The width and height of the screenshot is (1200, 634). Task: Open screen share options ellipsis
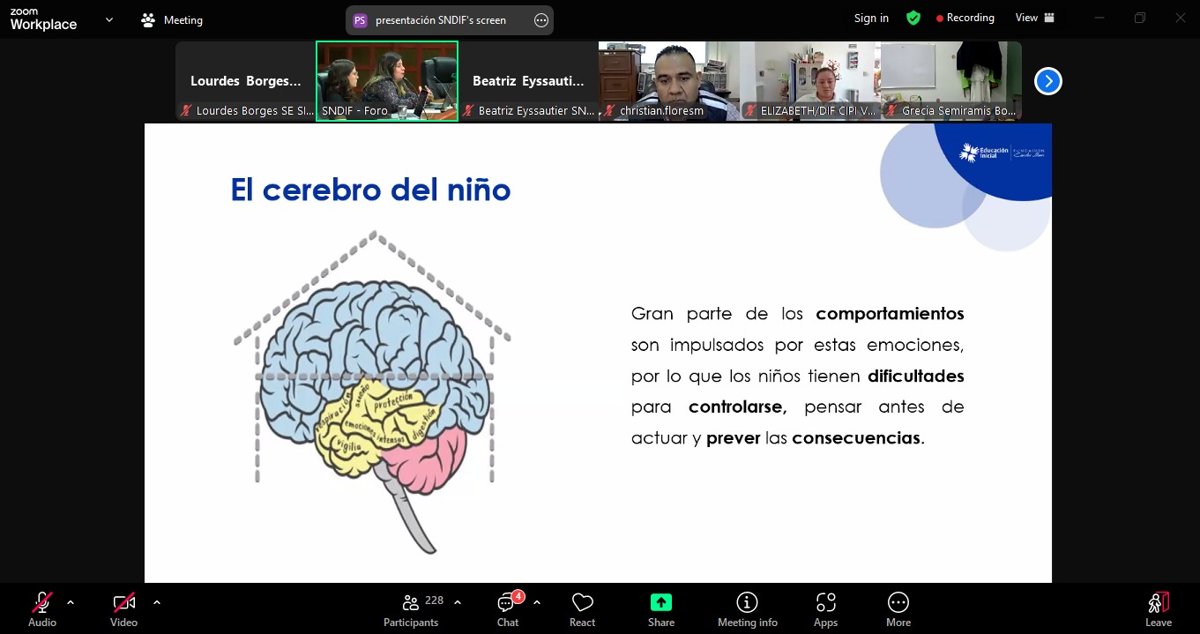pyautogui.click(x=541, y=20)
